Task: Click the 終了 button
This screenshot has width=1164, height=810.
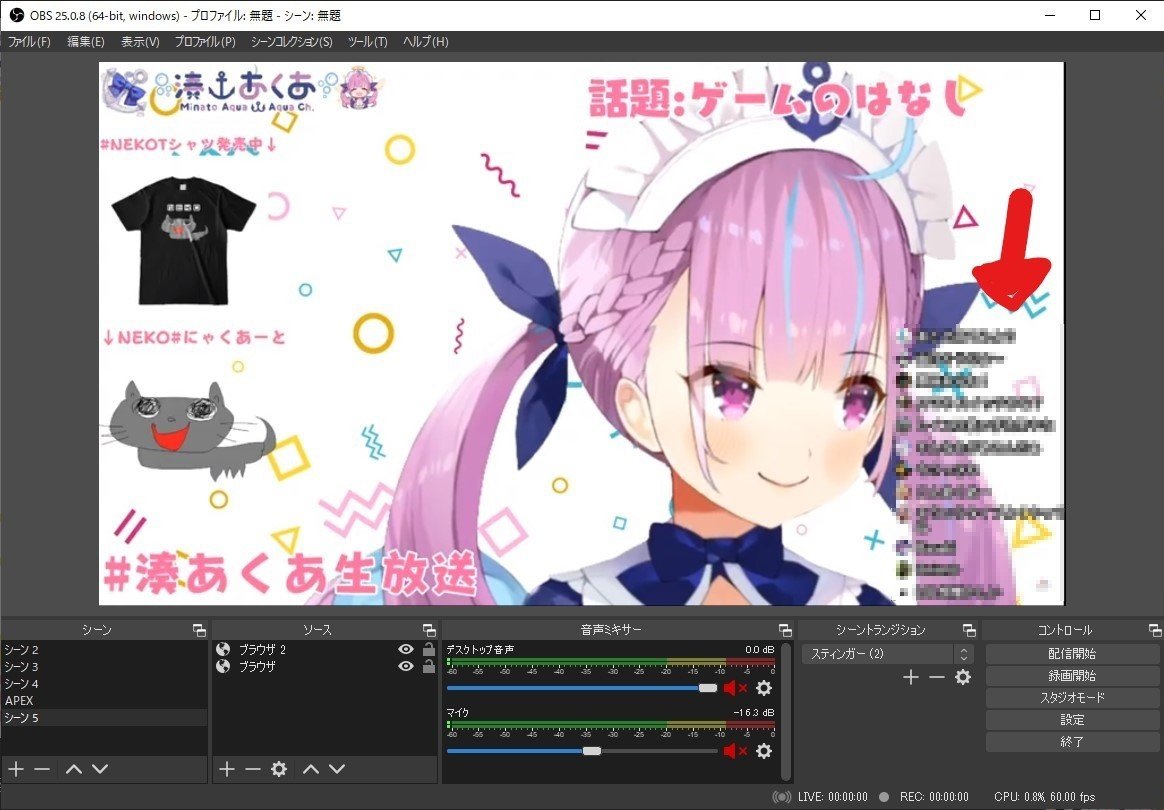Action: 1072,742
